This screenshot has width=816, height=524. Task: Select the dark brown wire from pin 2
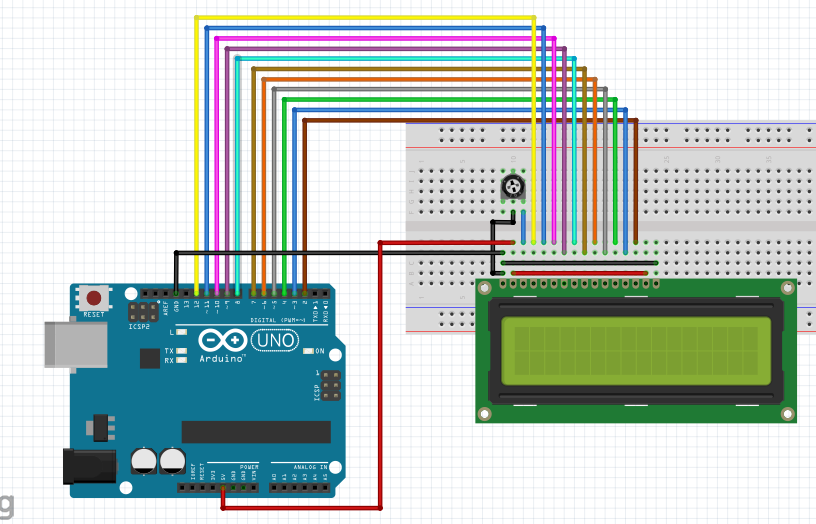pyautogui.click(x=470, y=120)
